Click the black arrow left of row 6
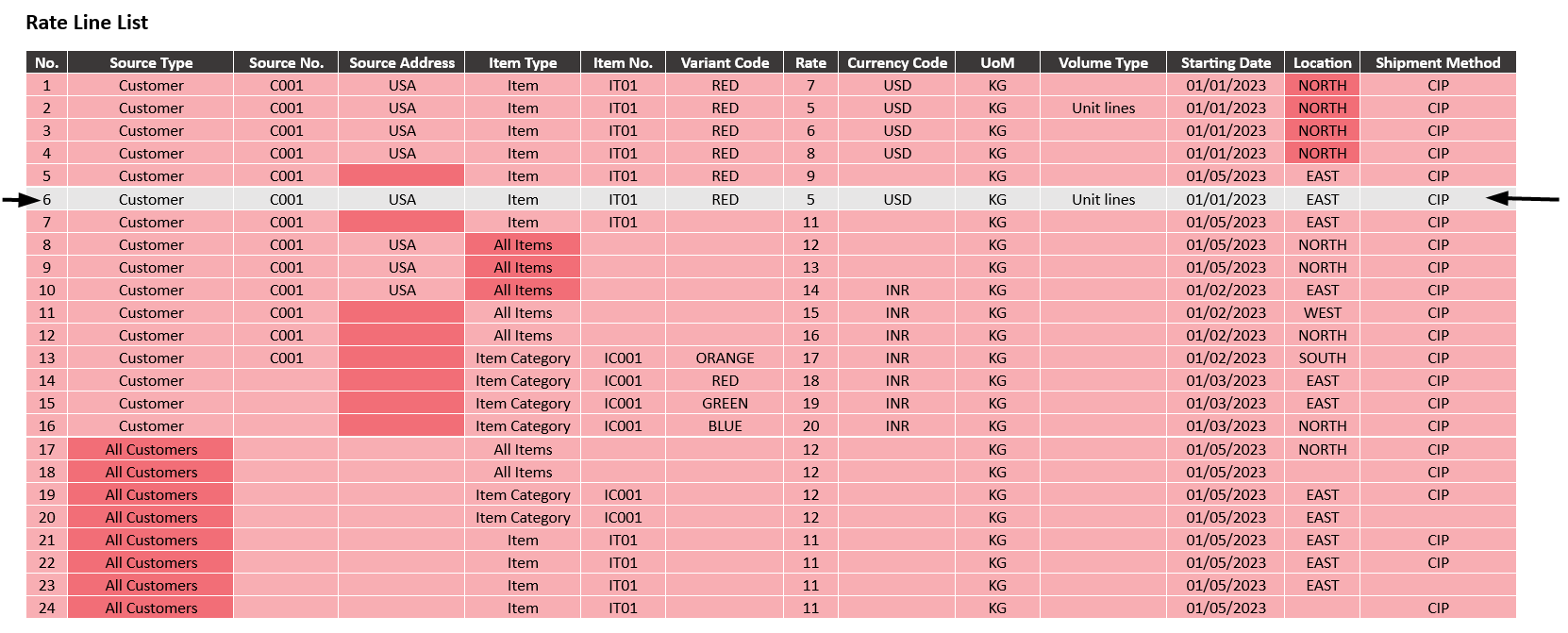 click(21, 199)
